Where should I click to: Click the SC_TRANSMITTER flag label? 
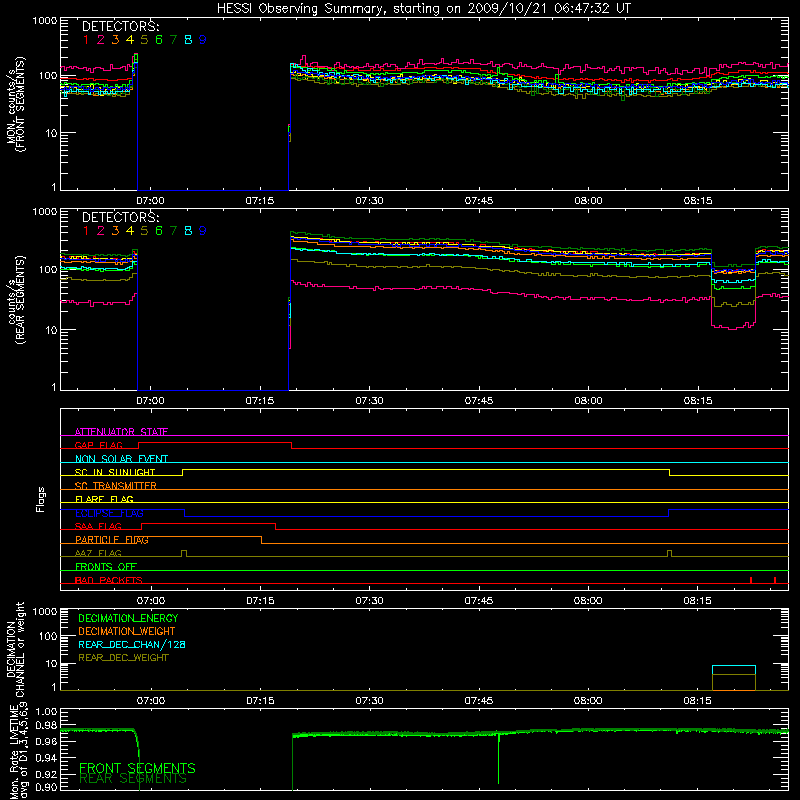point(116,485)
